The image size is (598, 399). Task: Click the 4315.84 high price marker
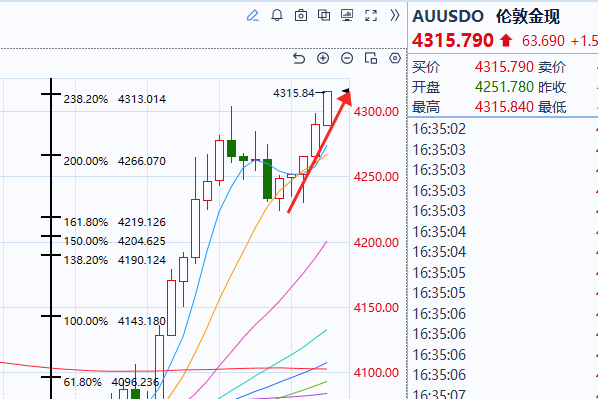[294, 93]
